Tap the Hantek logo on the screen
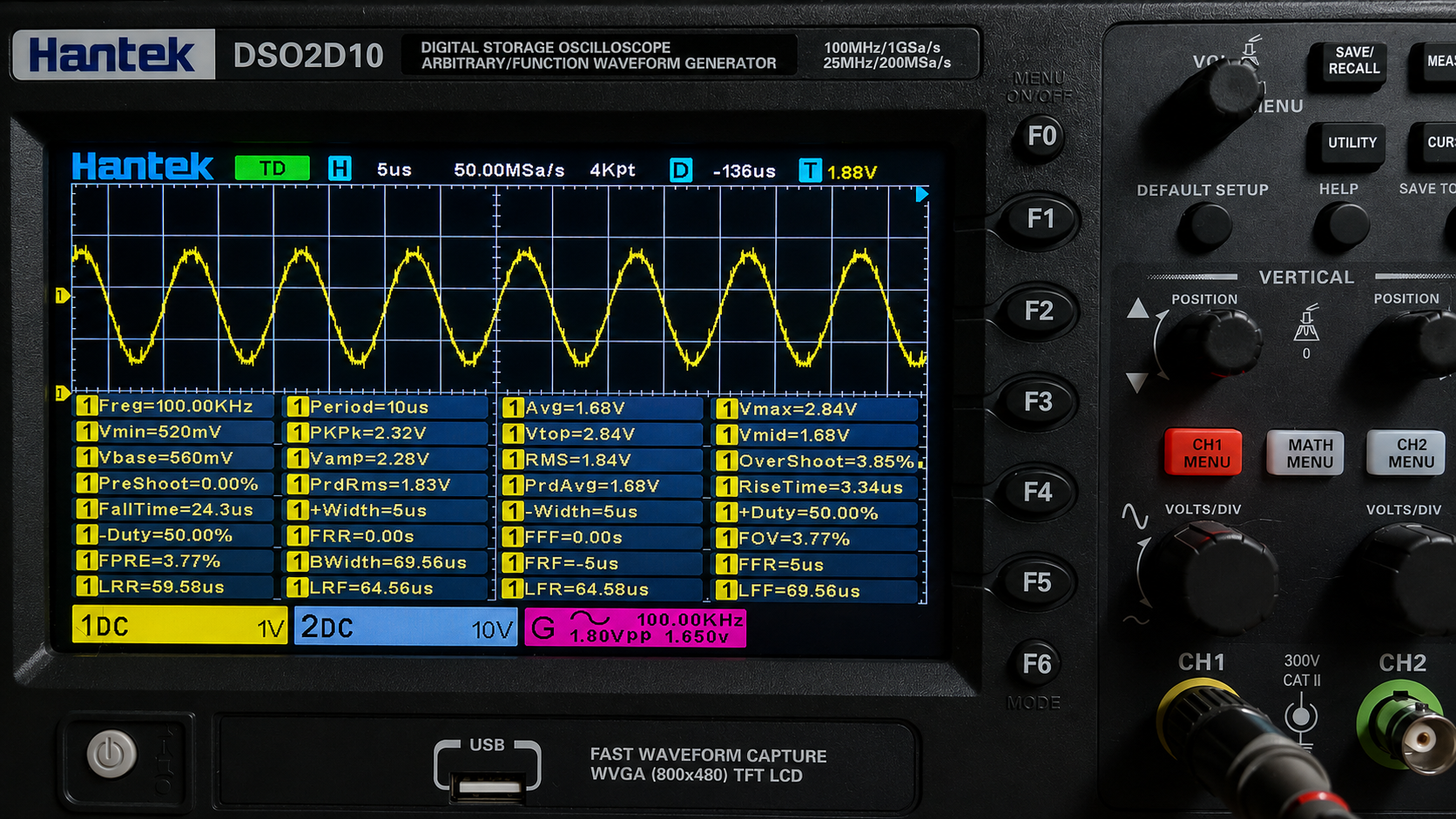 point(142,166)
